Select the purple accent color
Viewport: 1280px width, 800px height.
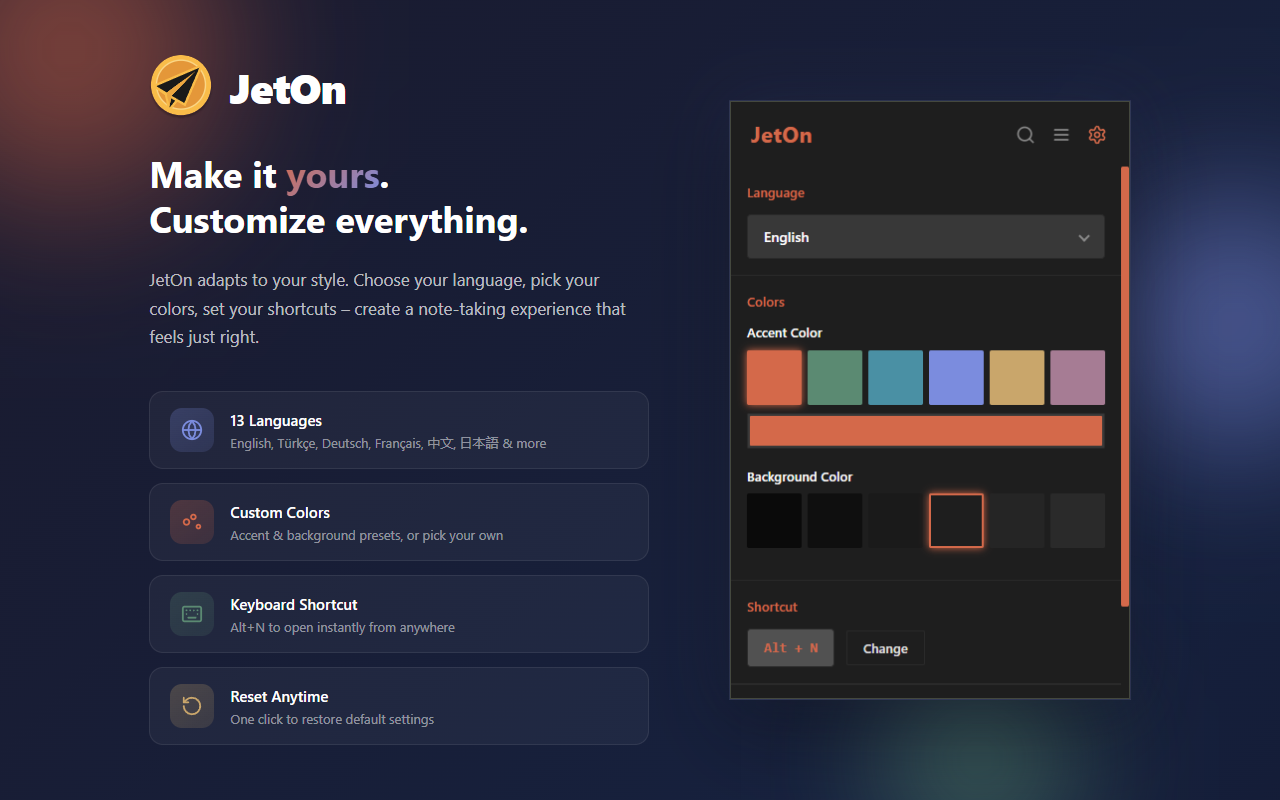[1077, 377]
